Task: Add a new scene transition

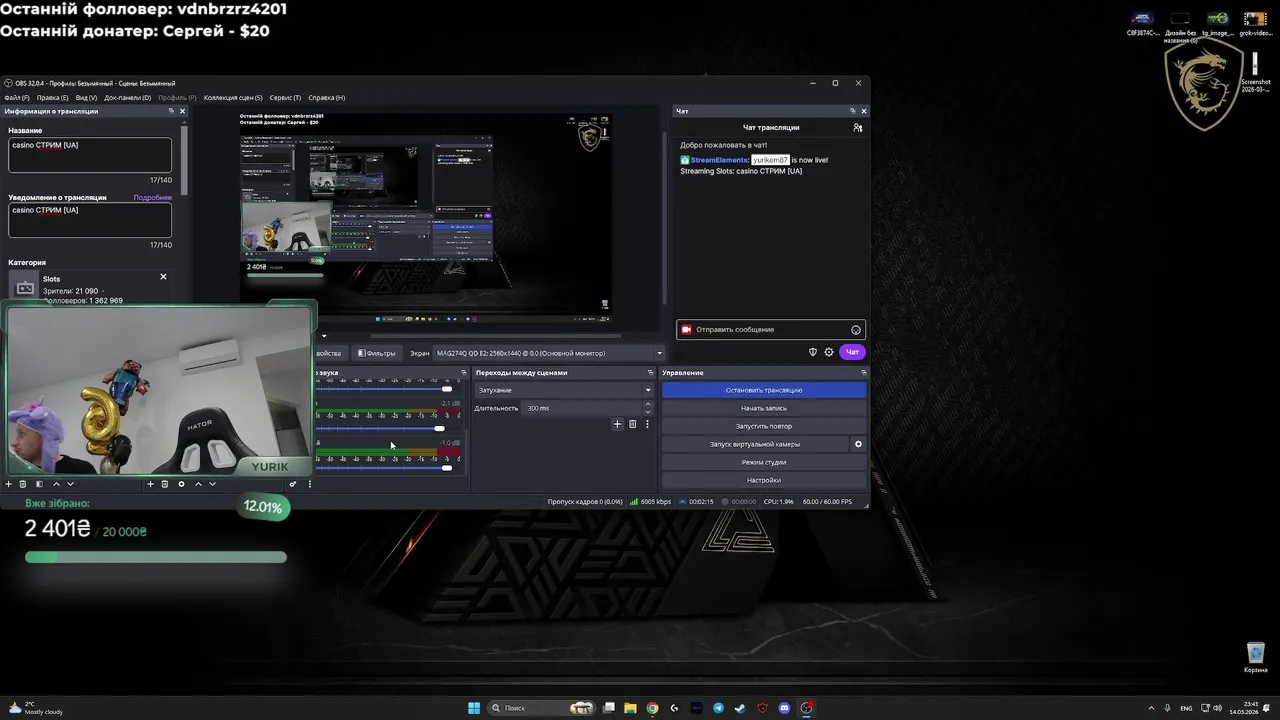Action: click(x=617, y=424)
